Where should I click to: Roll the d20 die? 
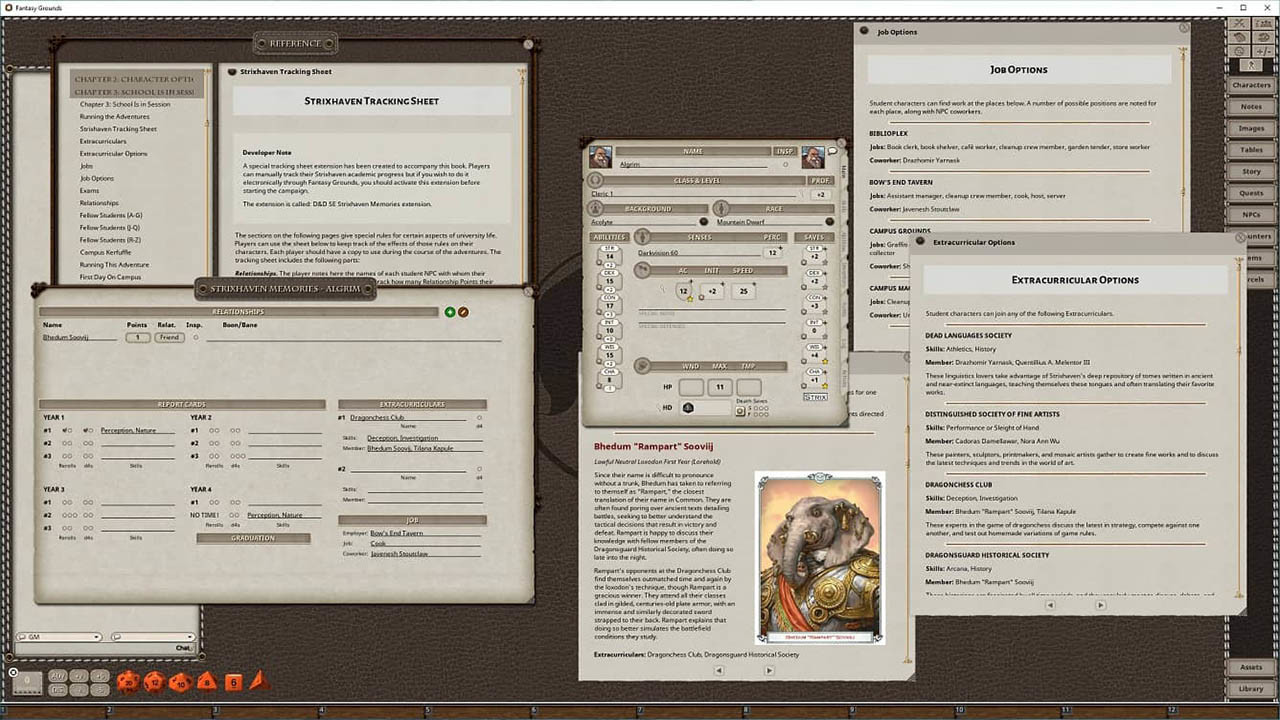point(128,682)
